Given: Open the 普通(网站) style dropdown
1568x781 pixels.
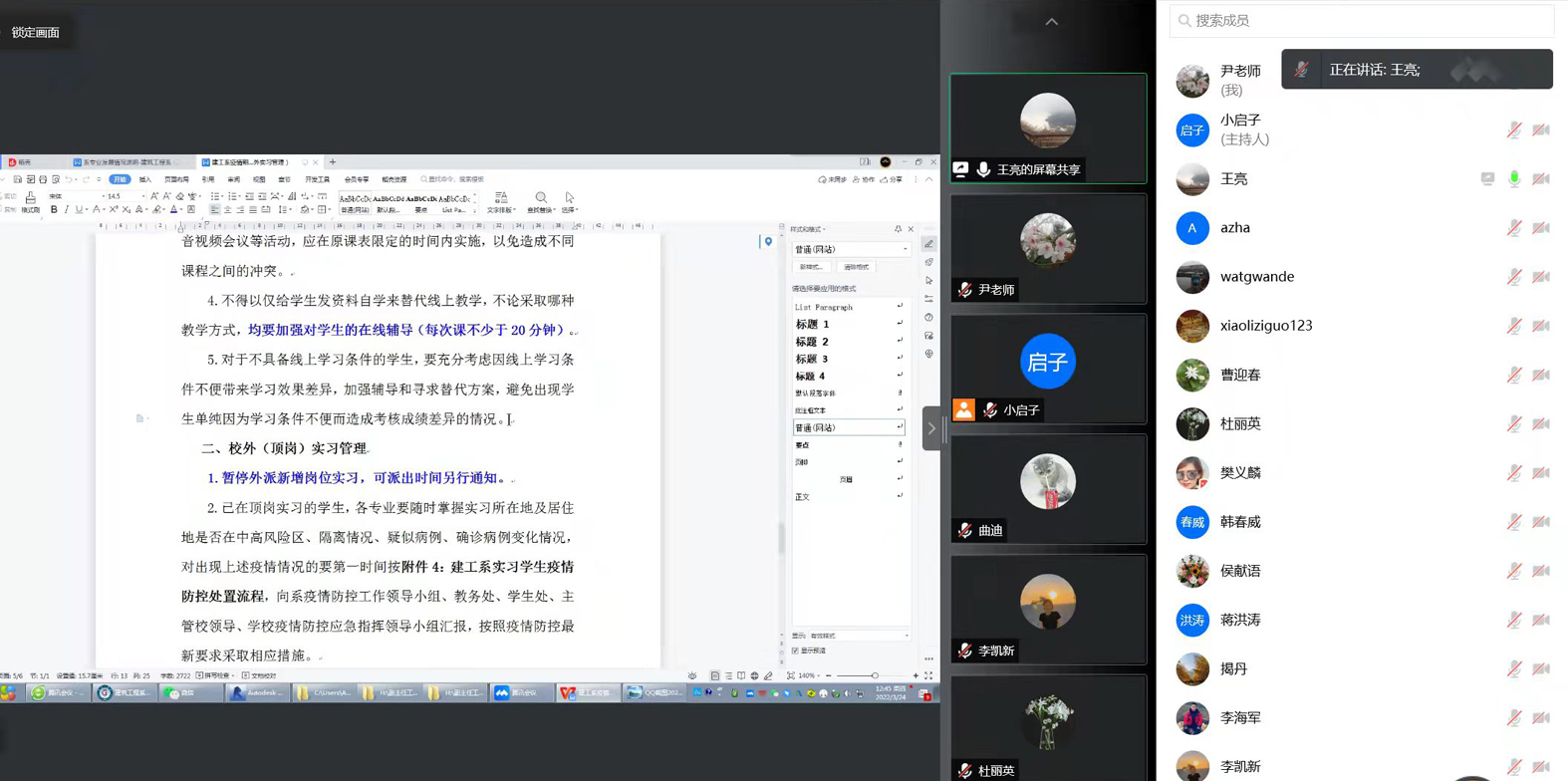Looking at the screenshot, I should pyautogui.click(x=905, y=249).
